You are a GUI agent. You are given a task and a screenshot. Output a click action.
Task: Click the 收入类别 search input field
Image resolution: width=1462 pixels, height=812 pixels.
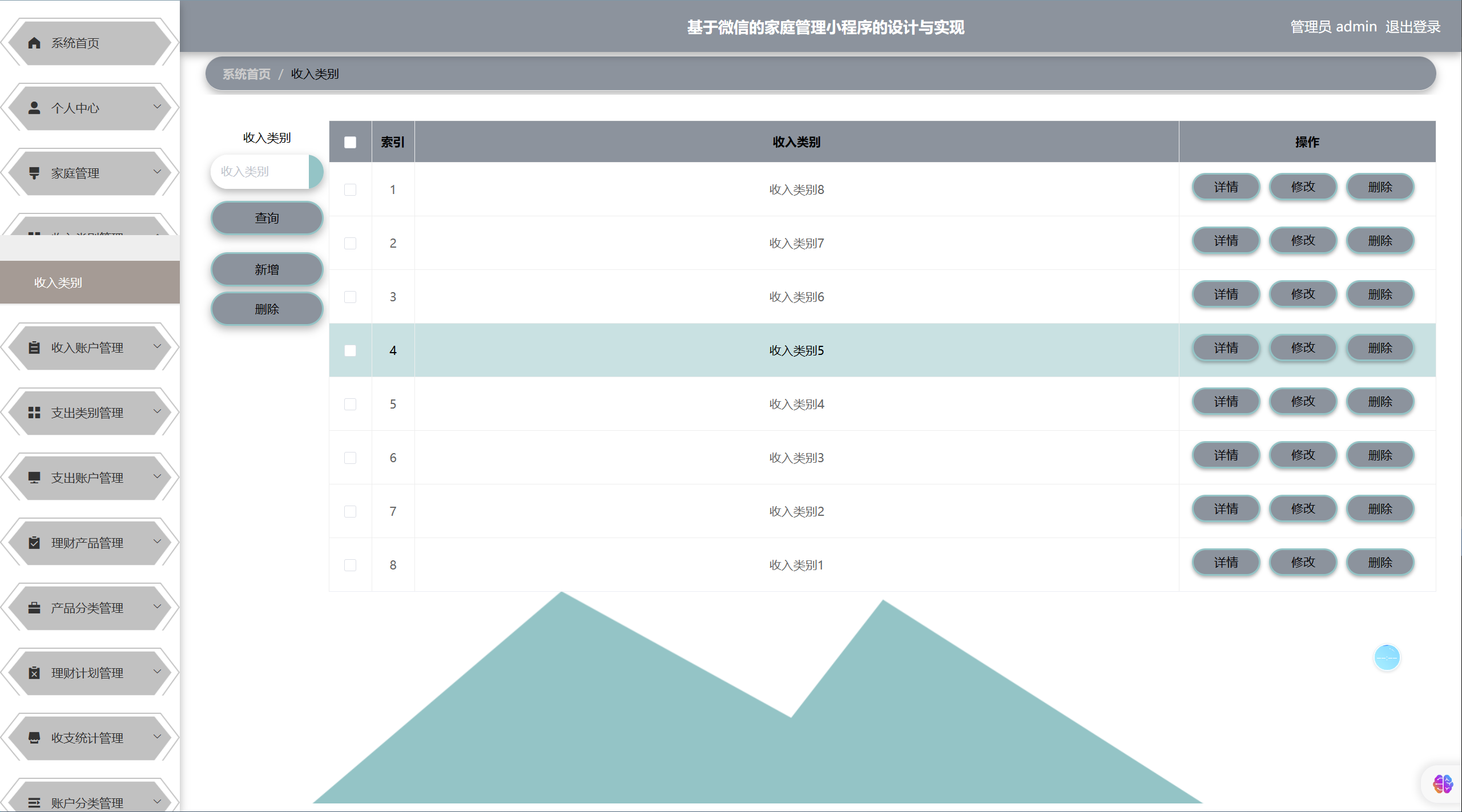pyautogui.click(x=260, y=171)
